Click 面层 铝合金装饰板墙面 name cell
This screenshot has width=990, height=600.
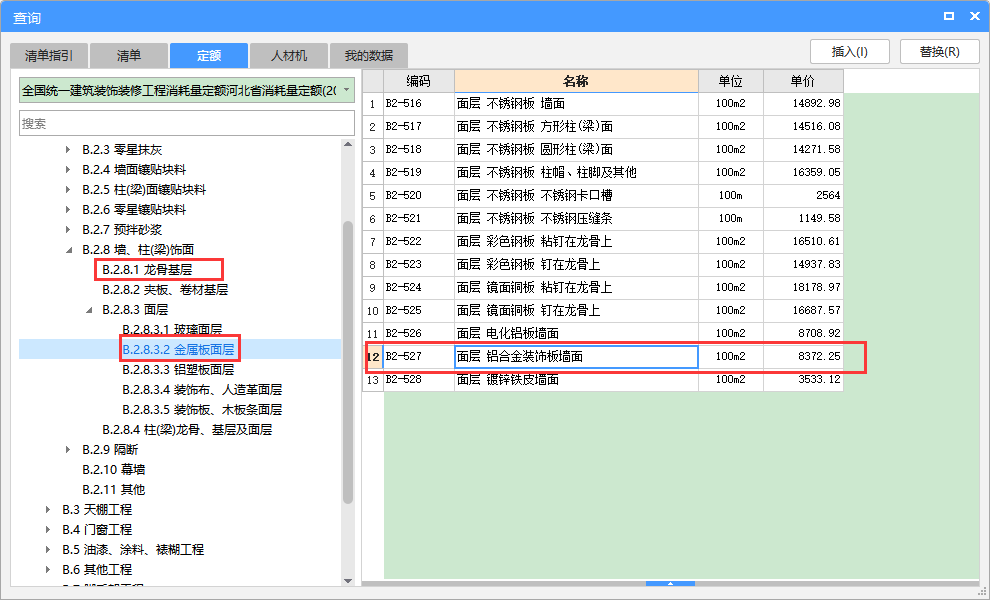click(576, 357)
